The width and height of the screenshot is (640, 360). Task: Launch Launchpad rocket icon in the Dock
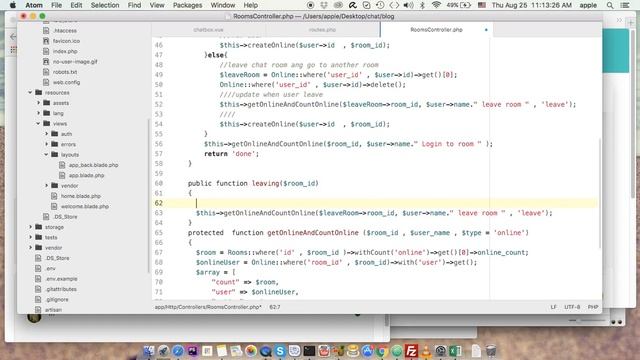163,351
